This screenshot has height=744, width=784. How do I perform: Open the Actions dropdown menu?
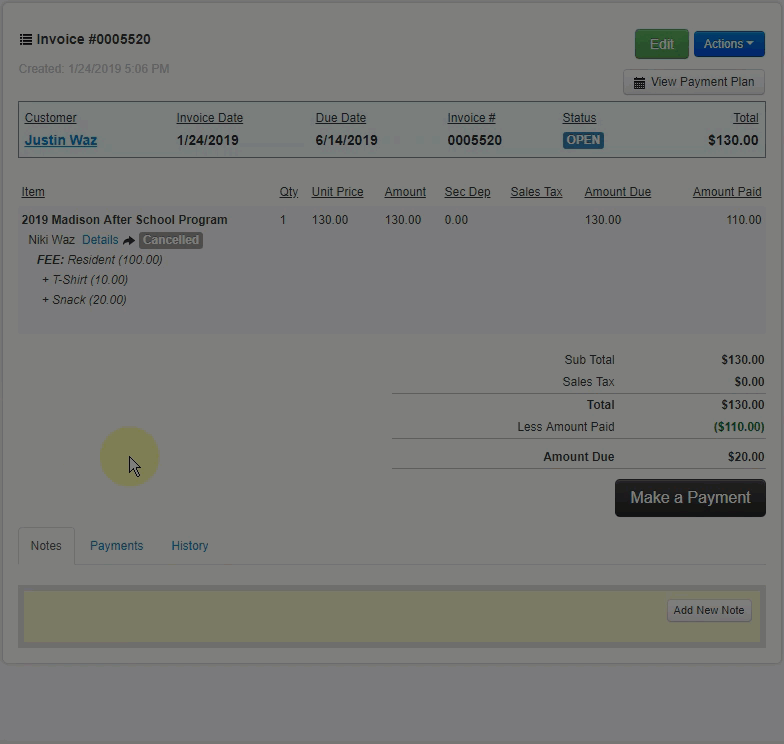coord(729,44)
